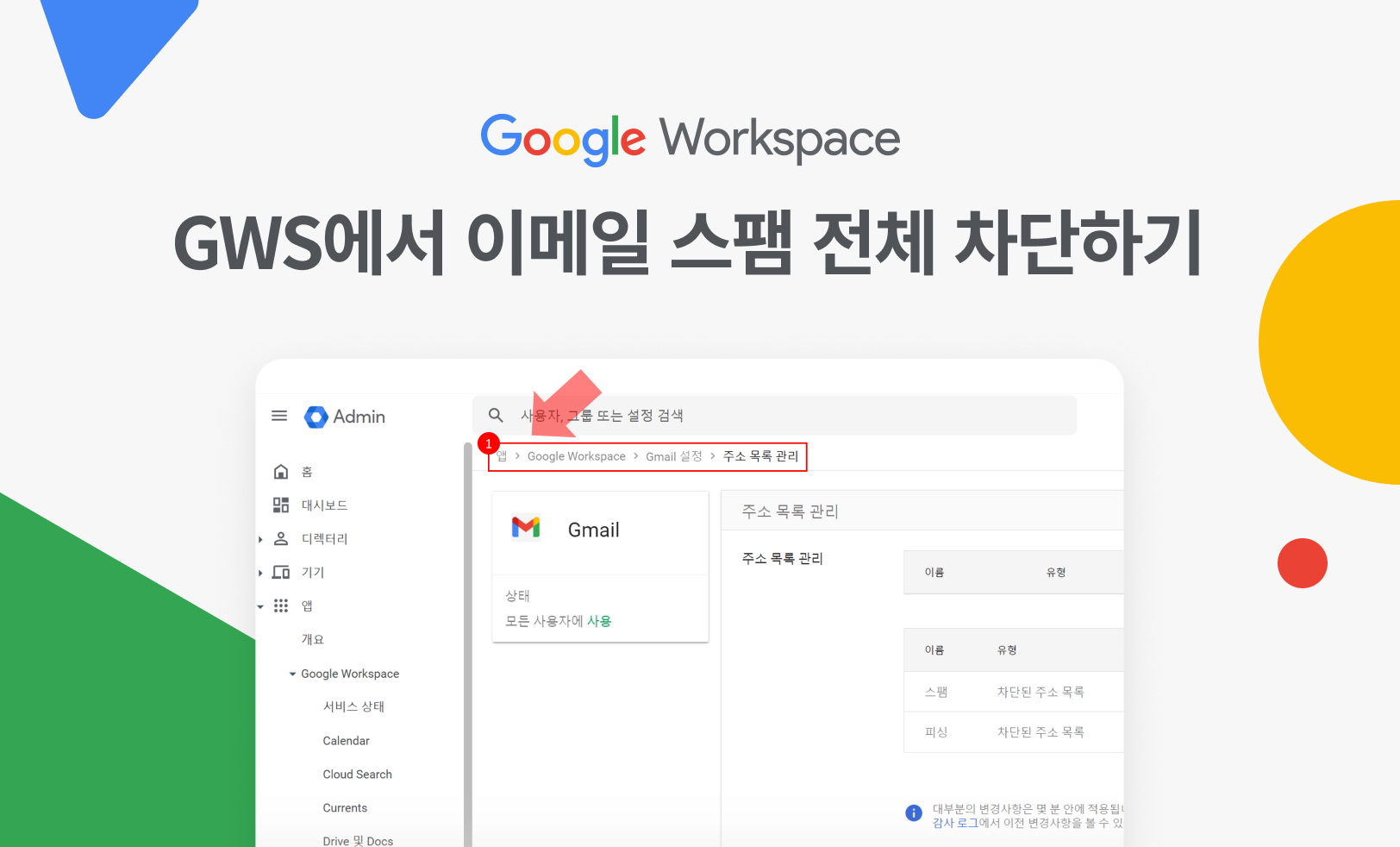Select the 스팸 address list row

point(1014,692)
